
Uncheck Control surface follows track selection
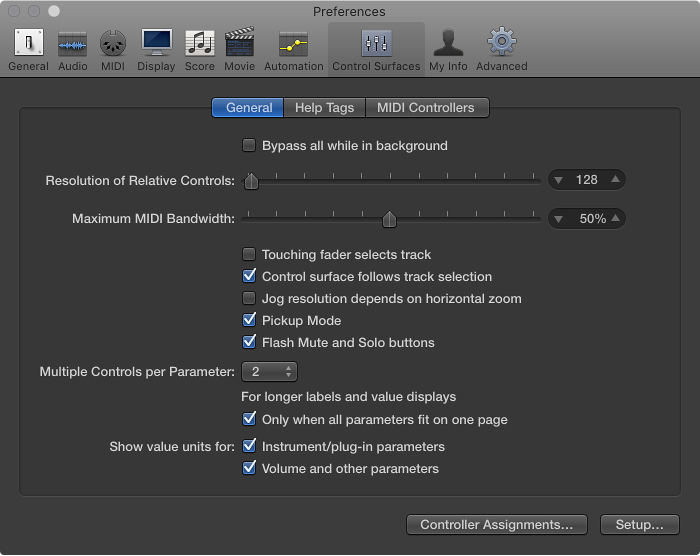249,276
